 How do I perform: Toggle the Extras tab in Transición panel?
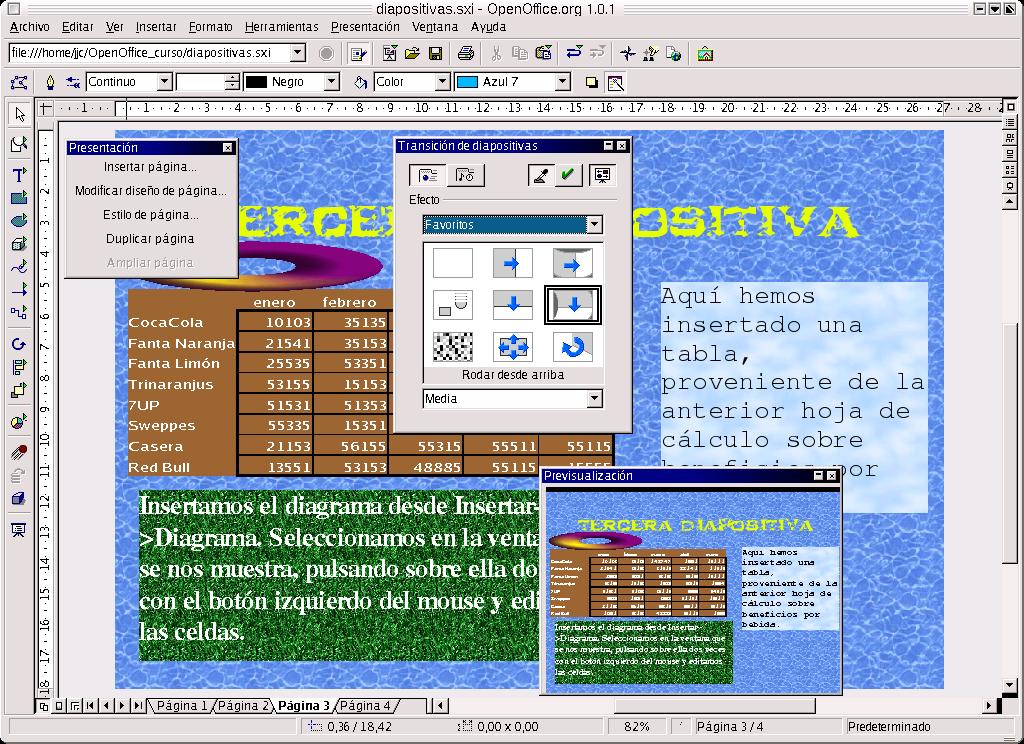pos(466,175)
